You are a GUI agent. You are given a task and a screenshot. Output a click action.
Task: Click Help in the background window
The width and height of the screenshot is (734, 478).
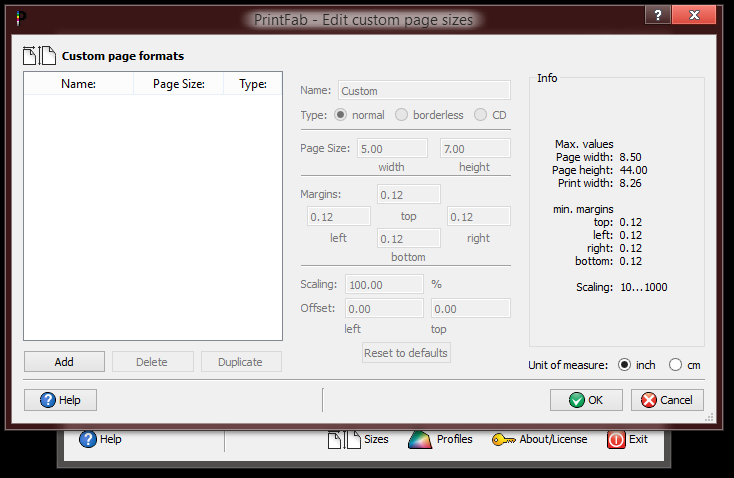pyautogui.click(x=100, y=440)
